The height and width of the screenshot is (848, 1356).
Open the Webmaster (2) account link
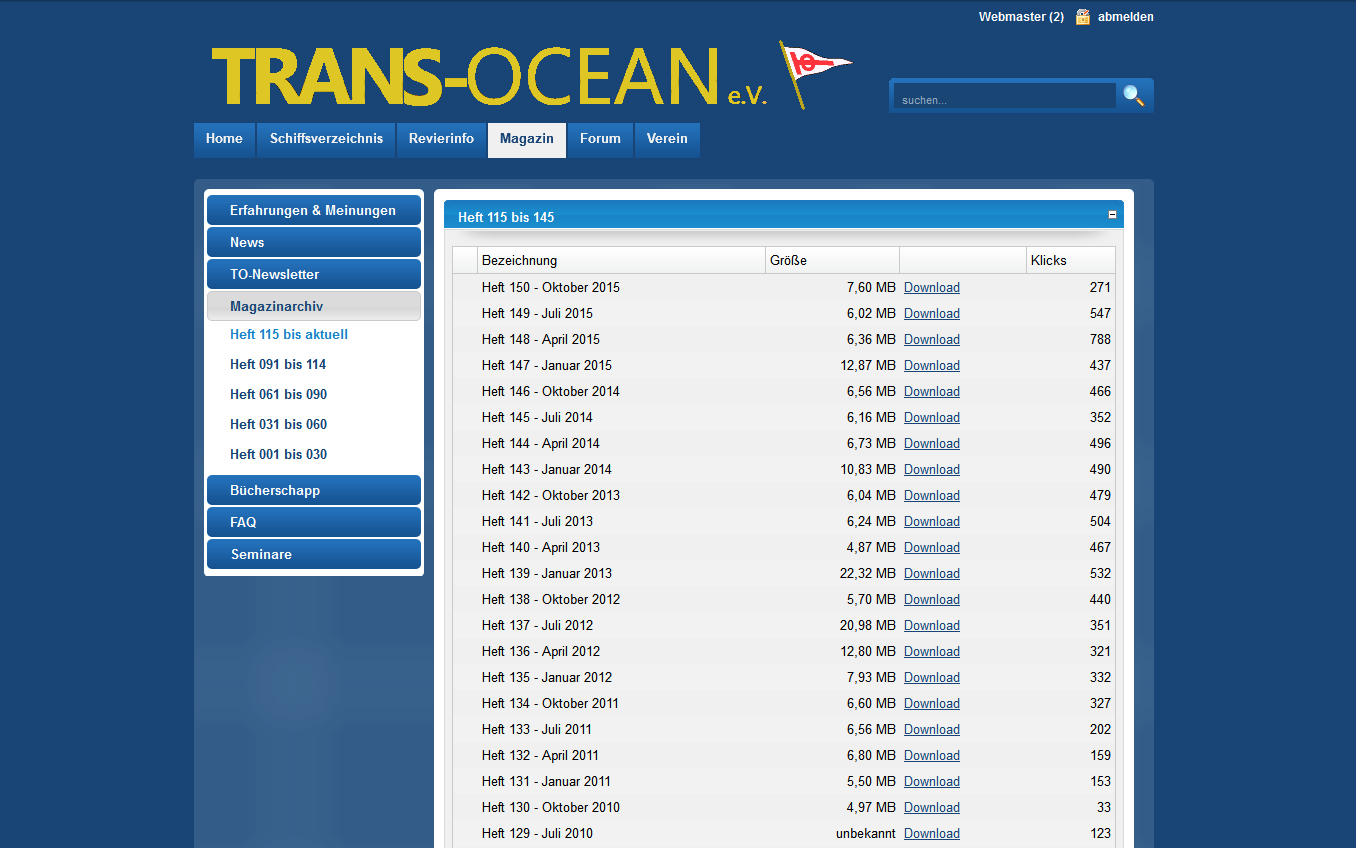[x=1020, y=17]
